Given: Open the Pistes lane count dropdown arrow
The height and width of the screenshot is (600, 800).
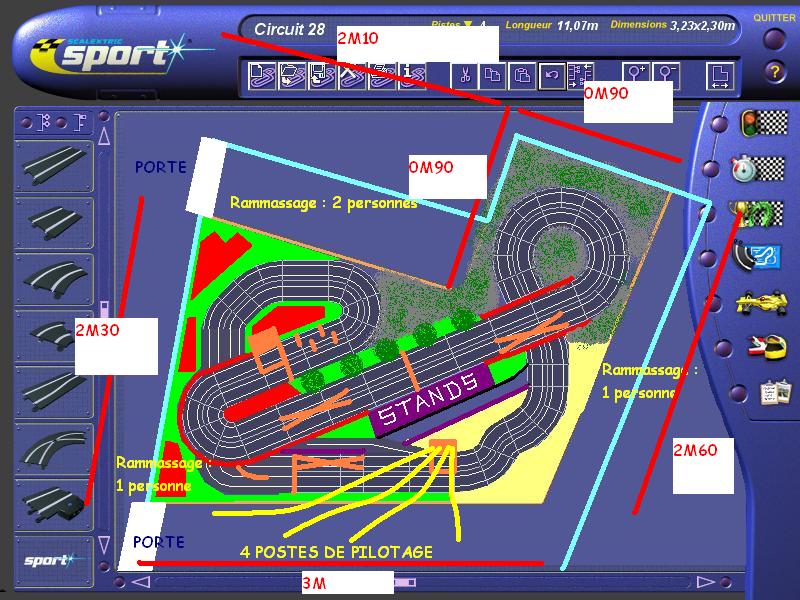Looking at the screenshot, I should pos(467,25).
